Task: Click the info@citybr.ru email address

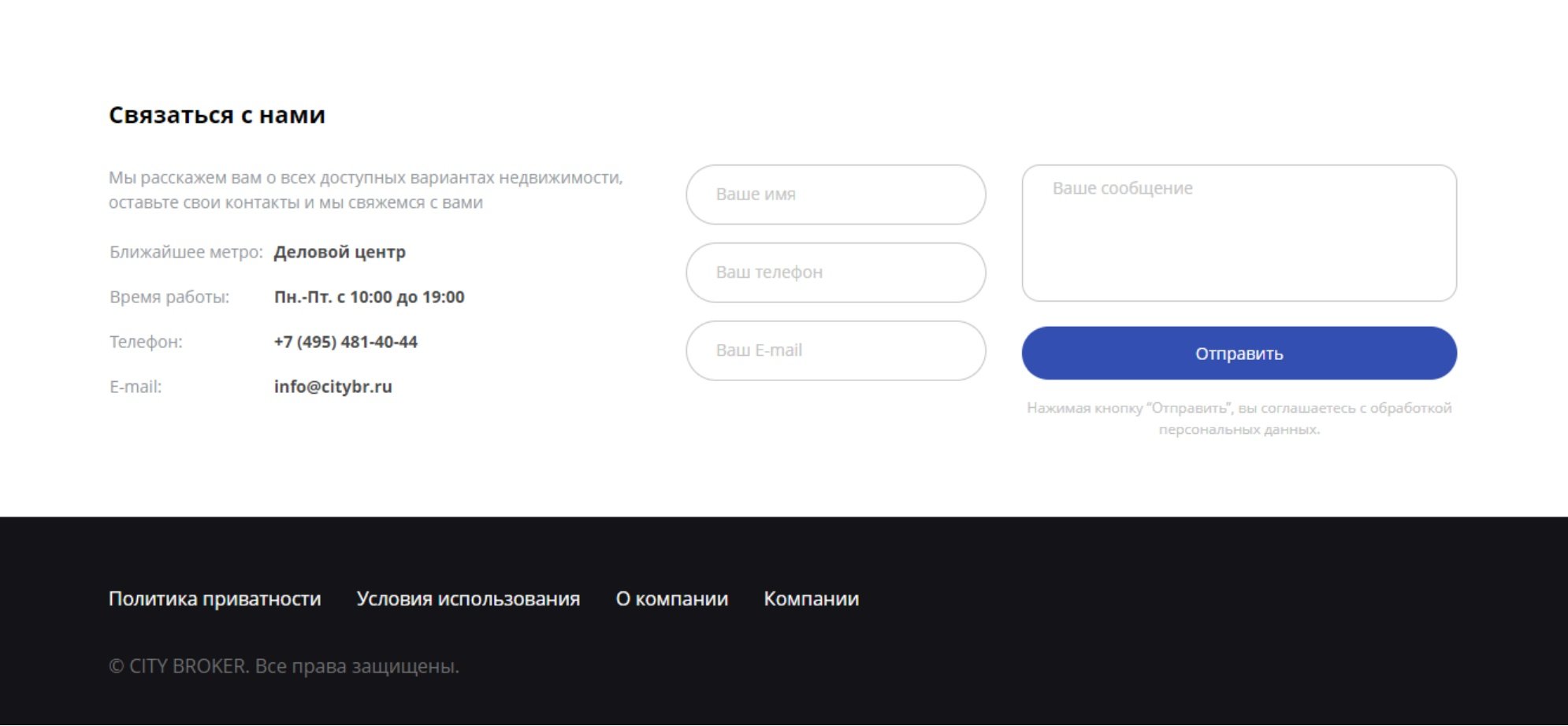Action: (333, 387)
